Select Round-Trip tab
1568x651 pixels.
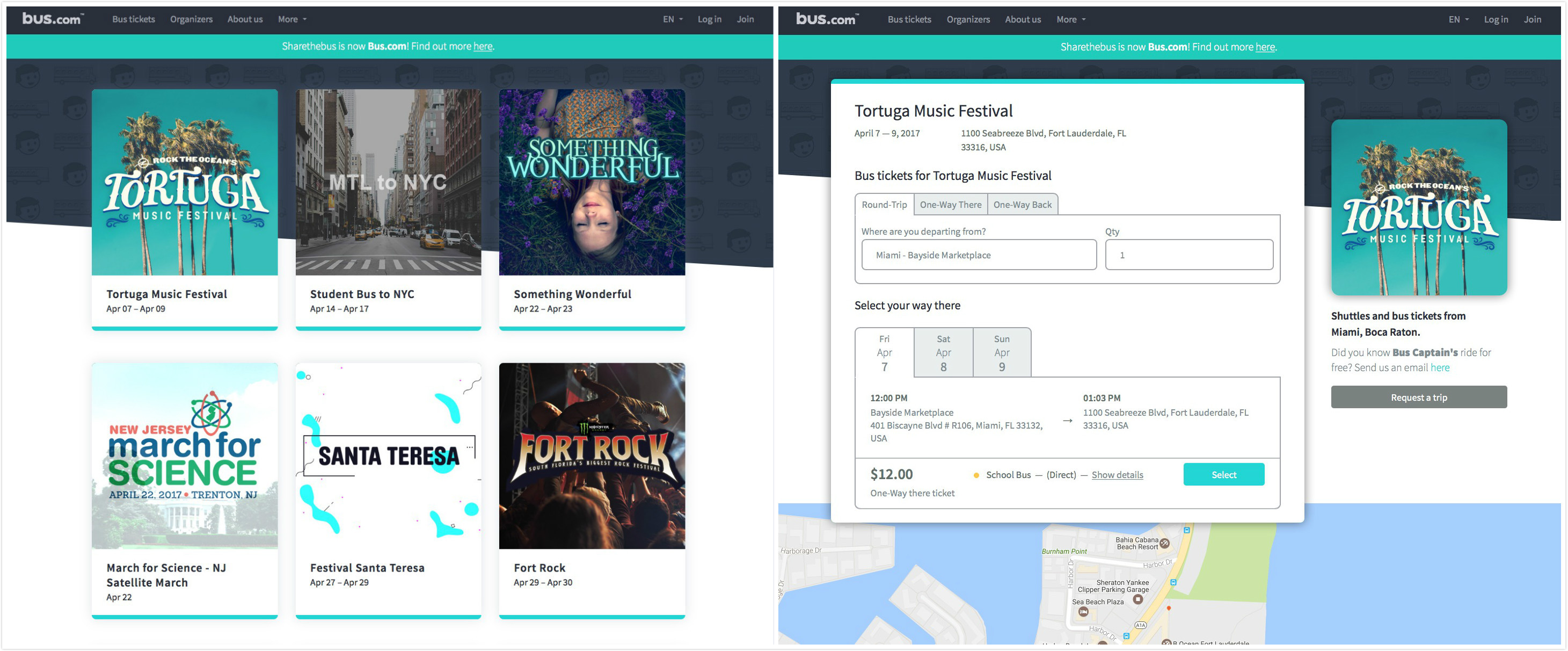click(884, 205)
